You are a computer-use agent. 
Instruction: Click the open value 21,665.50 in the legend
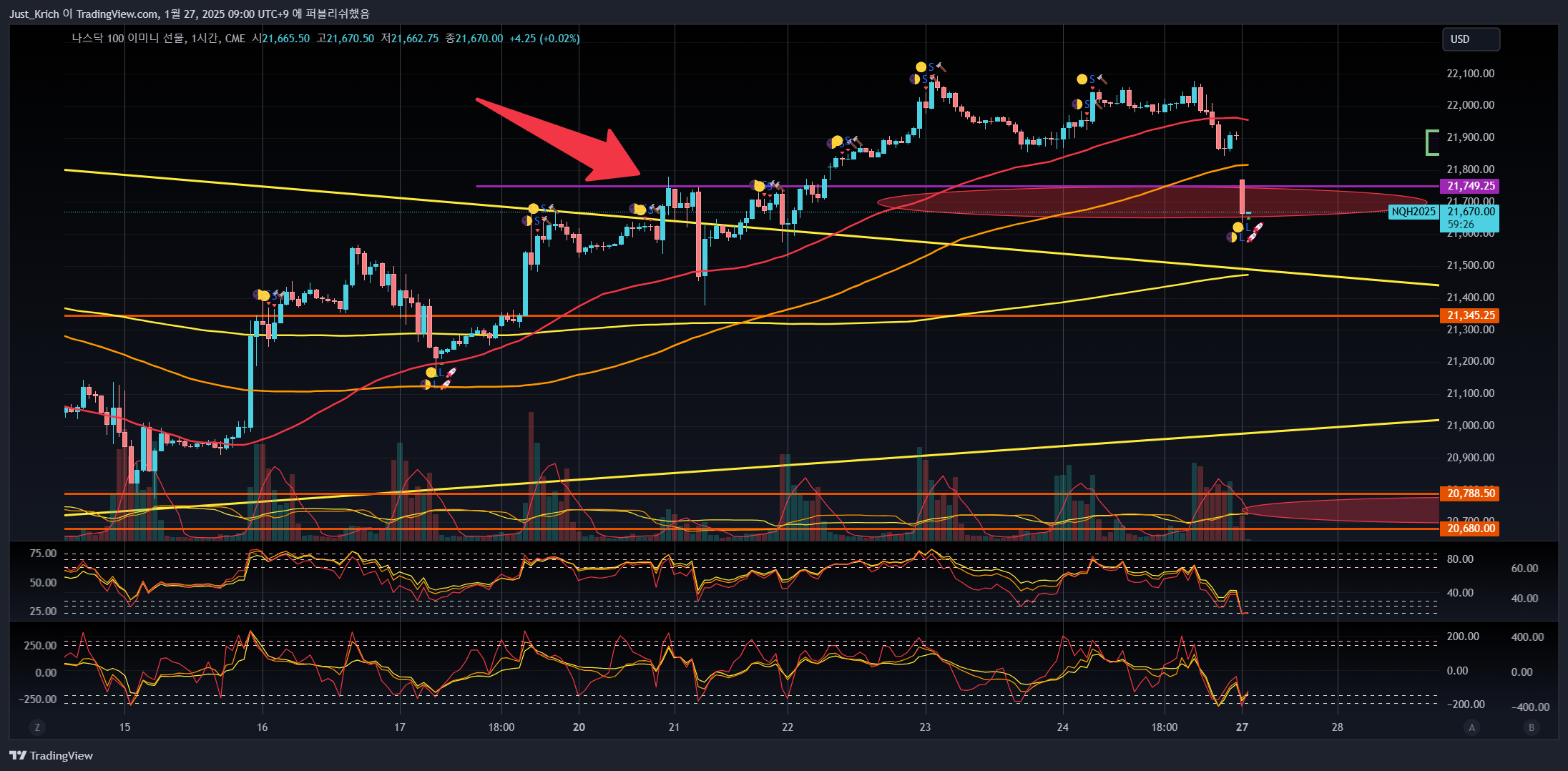point(285,39)
